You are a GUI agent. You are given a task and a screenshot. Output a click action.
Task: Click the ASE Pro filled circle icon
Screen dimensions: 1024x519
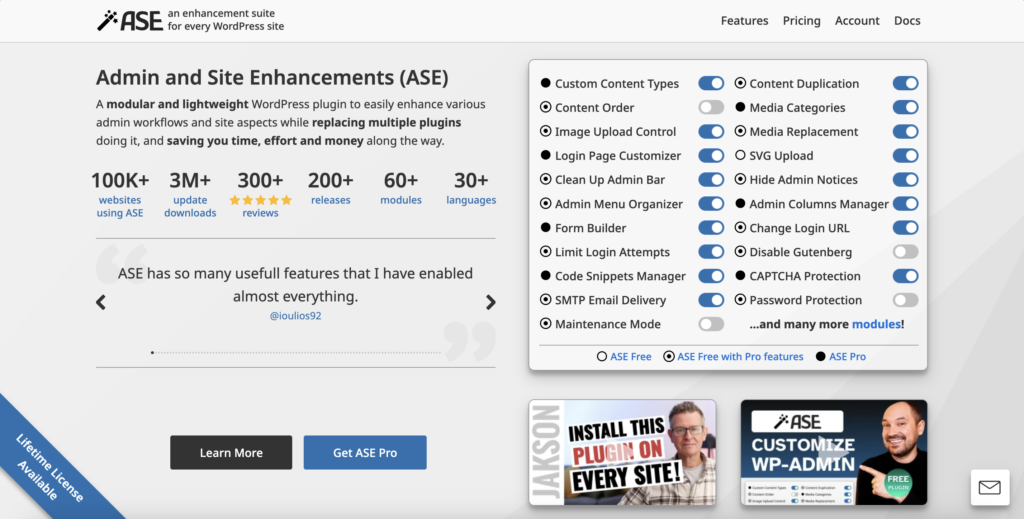(x=820, y=356)
